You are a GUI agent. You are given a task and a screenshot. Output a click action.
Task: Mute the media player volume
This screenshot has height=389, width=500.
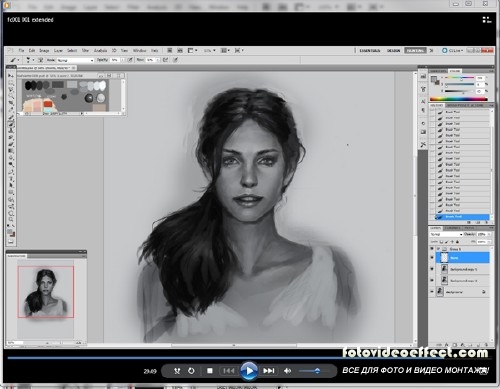[x=287, y=371]
